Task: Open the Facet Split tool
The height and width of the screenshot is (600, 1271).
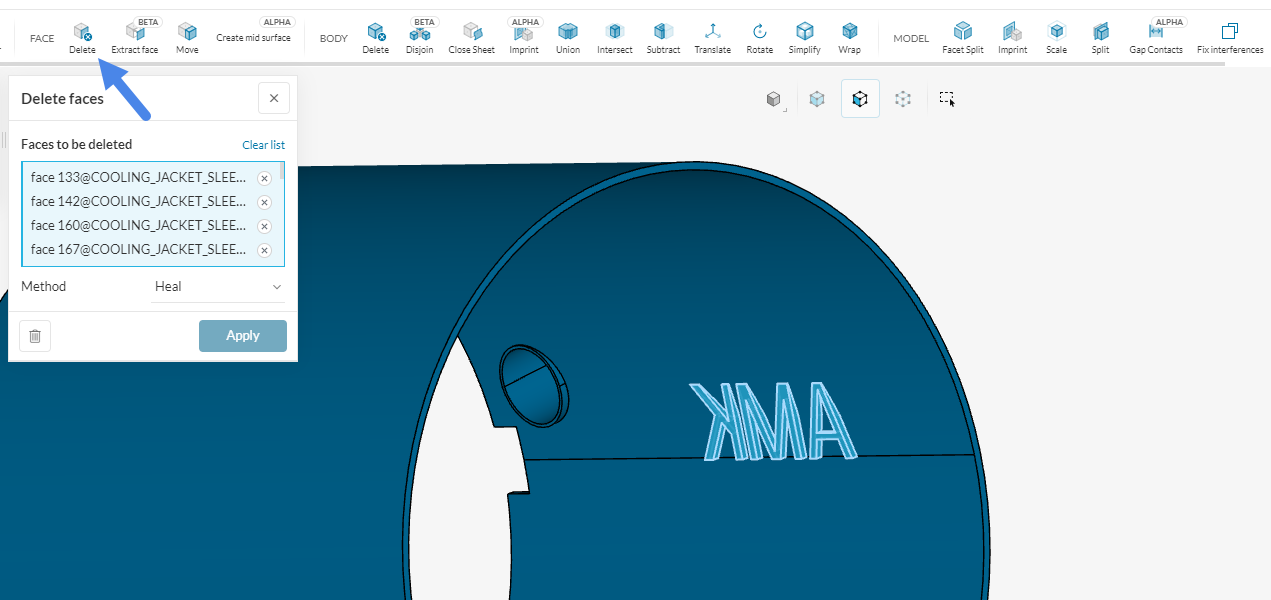Action: point(963,38)
